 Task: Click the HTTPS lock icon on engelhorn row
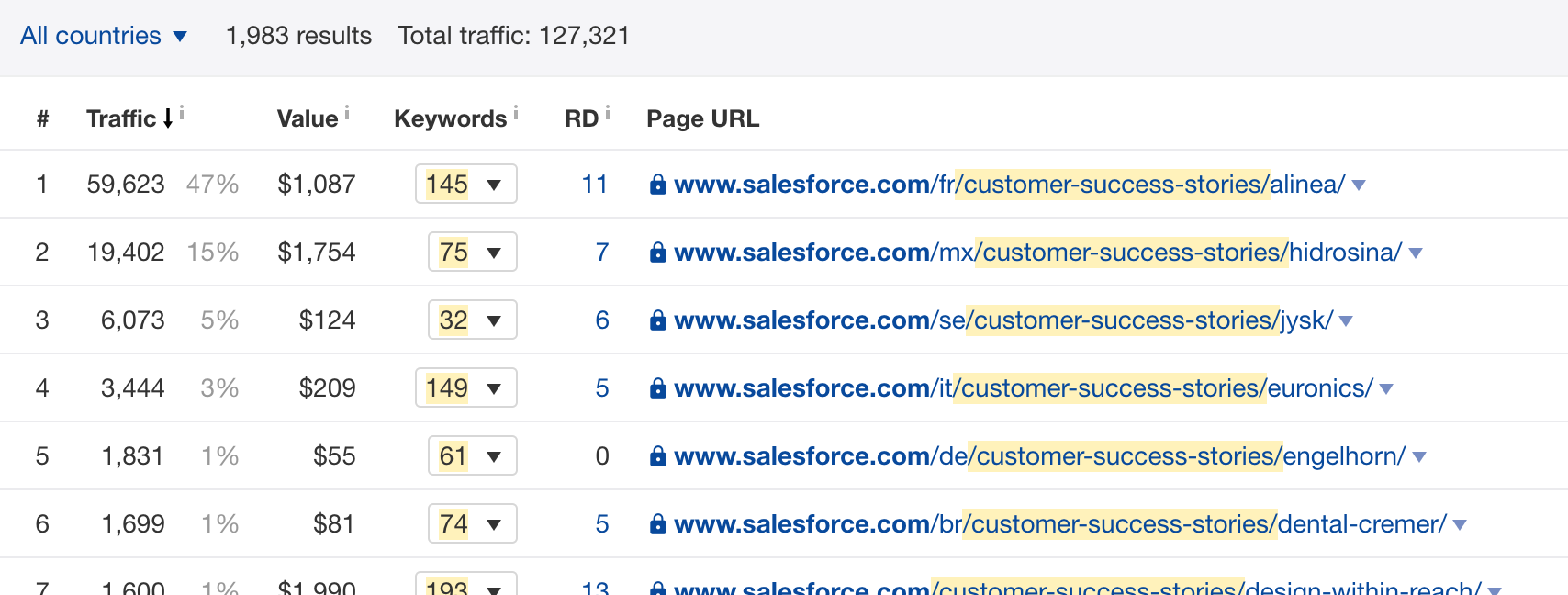point(657,456)
